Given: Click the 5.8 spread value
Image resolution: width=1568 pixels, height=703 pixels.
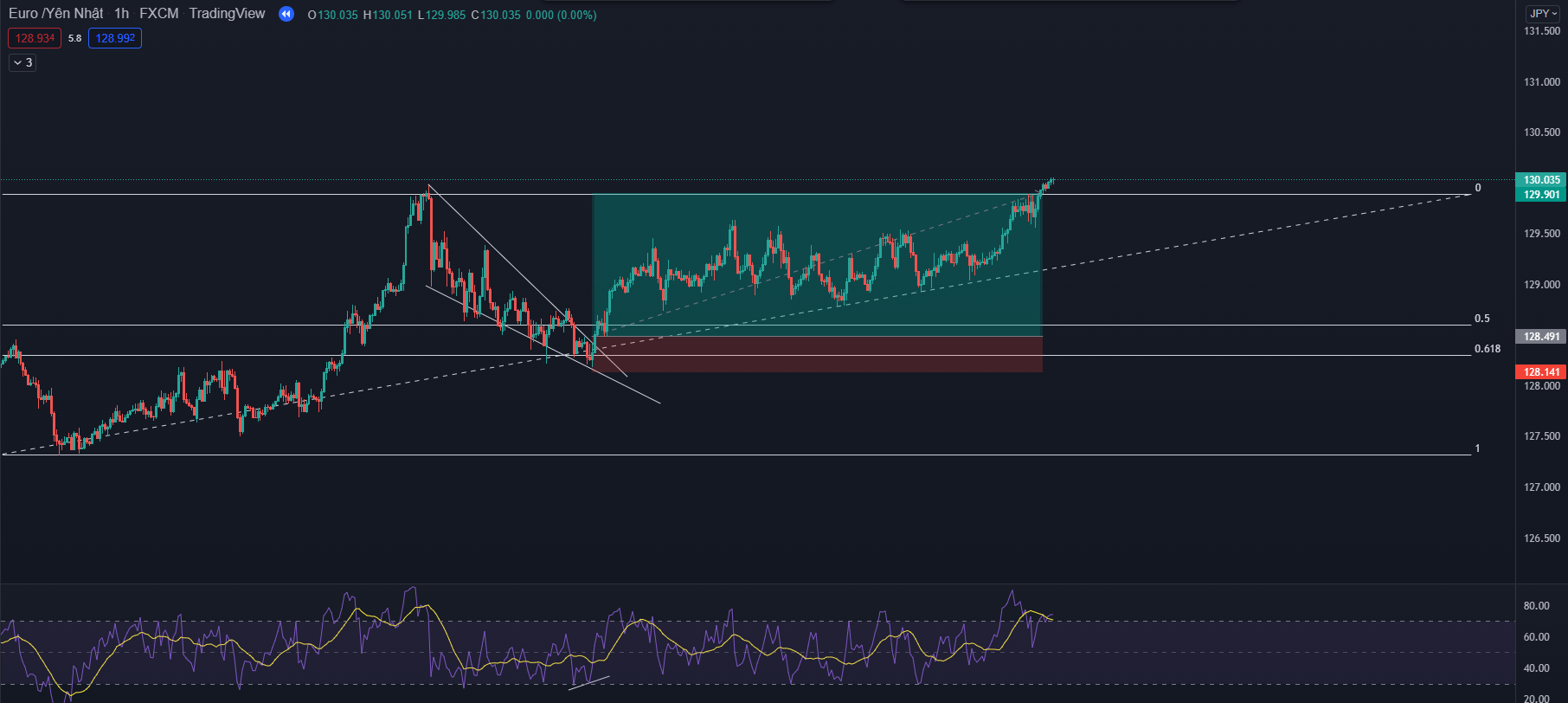Looking at the screenshot, I should click(x=74, y=38).
